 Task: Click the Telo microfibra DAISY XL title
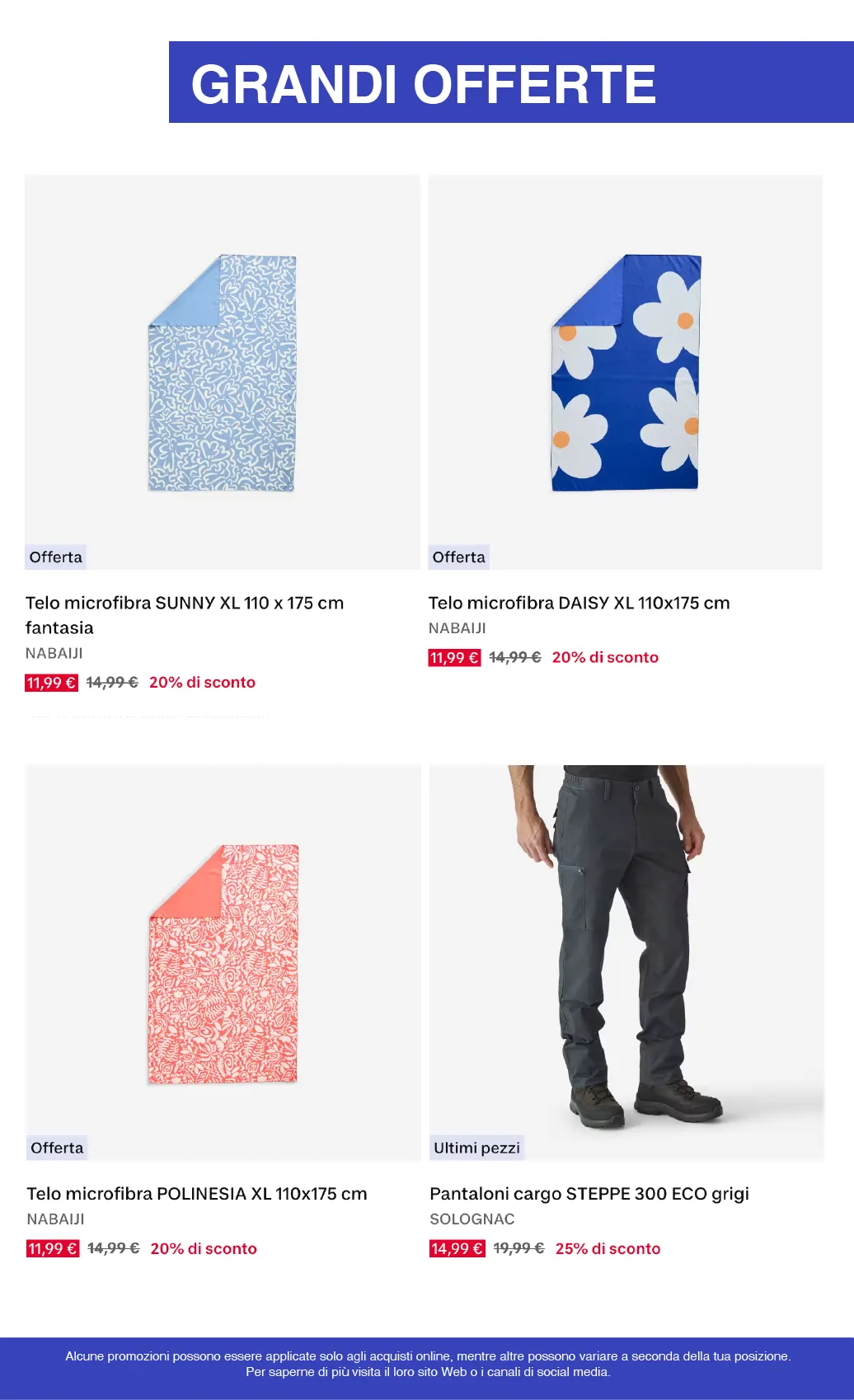(579, 603)
